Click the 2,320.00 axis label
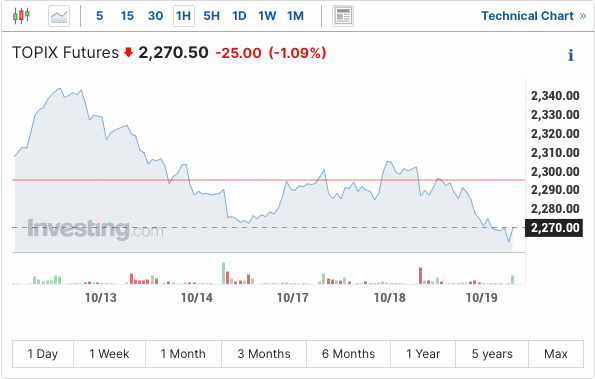This screenshot has width=595, height=379. (555, 134)
